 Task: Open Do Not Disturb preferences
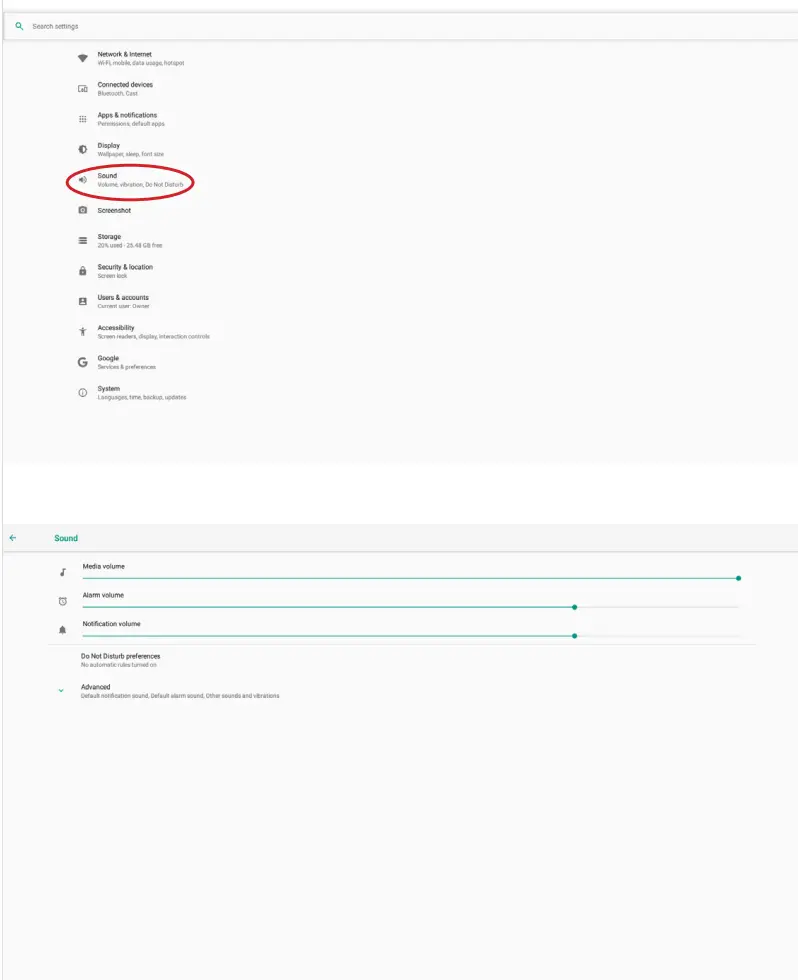(120, 660)
